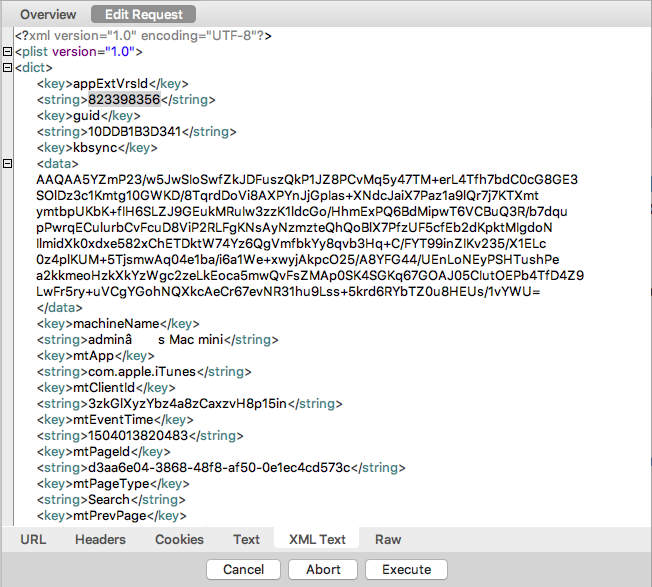Click the page id d3aa6e04-3868 value

coord(219,468)
